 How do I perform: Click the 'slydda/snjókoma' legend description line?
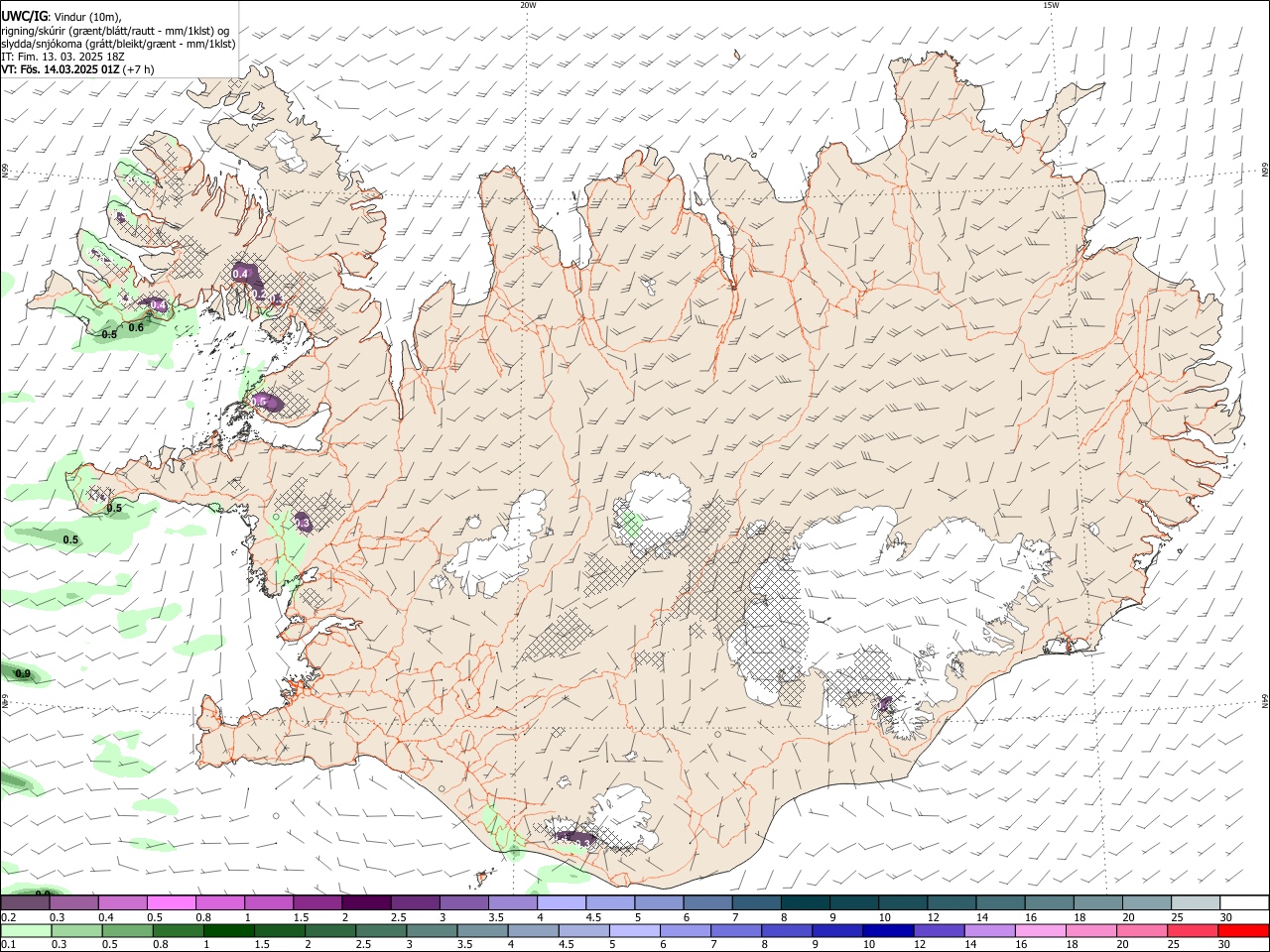point(118,44)
